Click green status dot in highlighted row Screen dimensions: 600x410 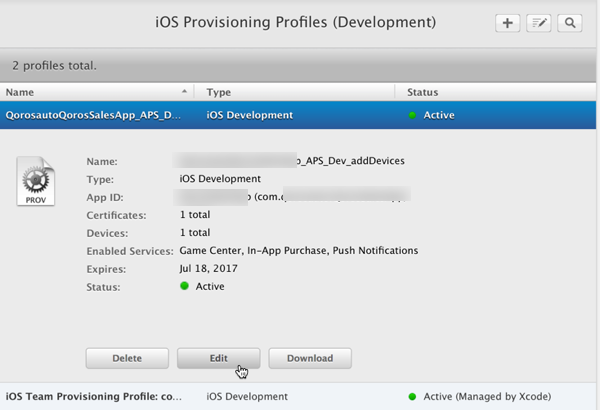pyautogui.click(x=412, y=115)
